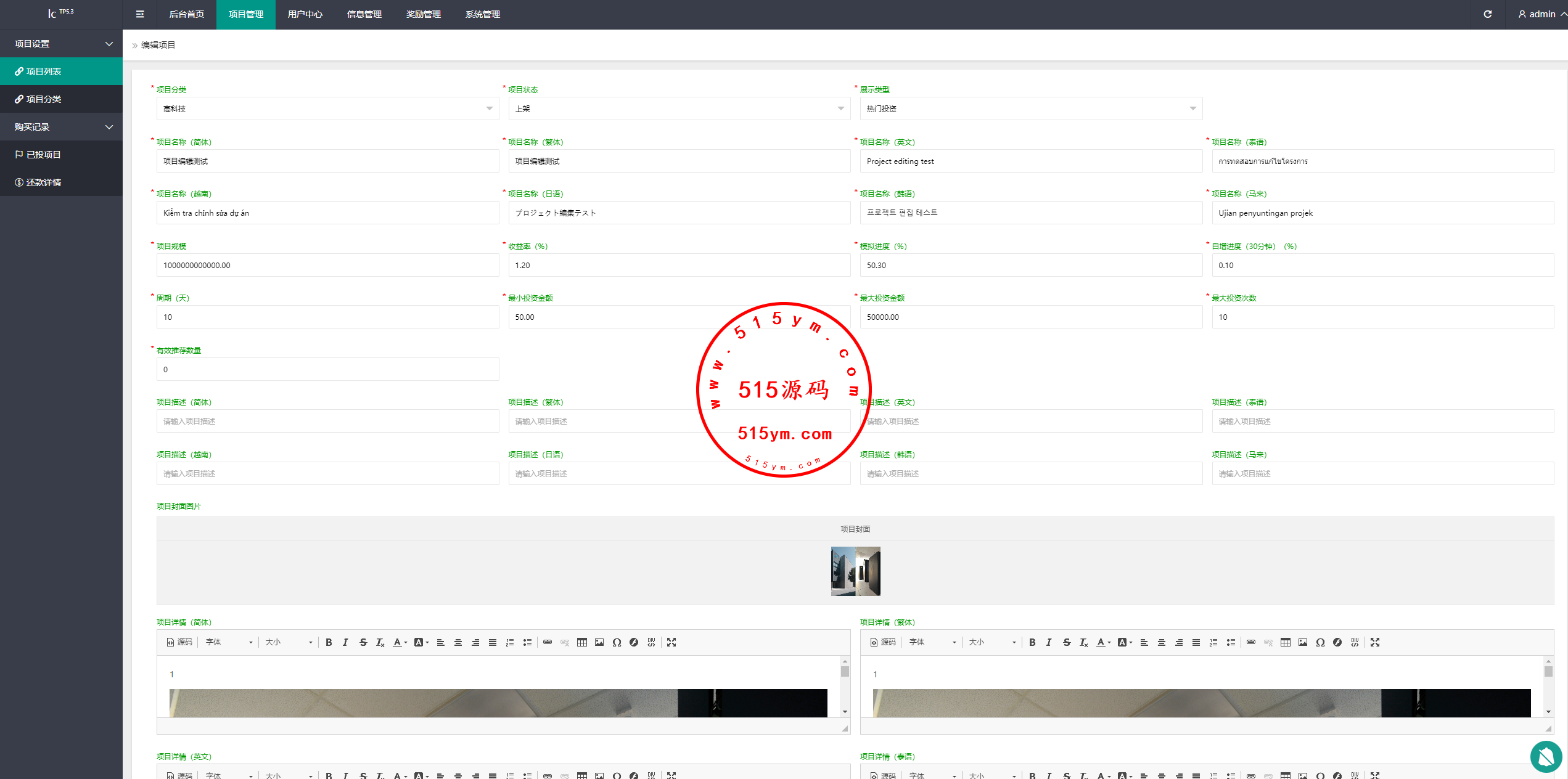Click insert link icon in the 项目详情(繁体) editor
Screen dimensions: 1568x779
click(1250, 642)
